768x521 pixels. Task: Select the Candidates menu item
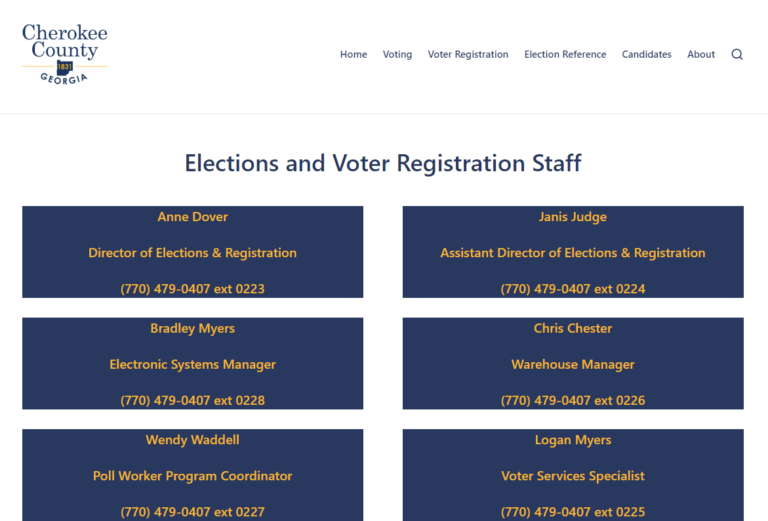click(647, 54)
